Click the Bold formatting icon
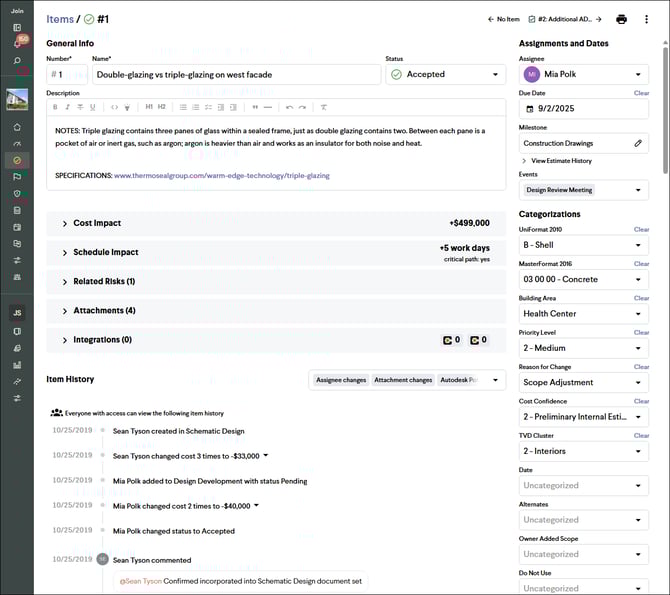The width and height of the screenshot is (670, 595). click(55, 107)
